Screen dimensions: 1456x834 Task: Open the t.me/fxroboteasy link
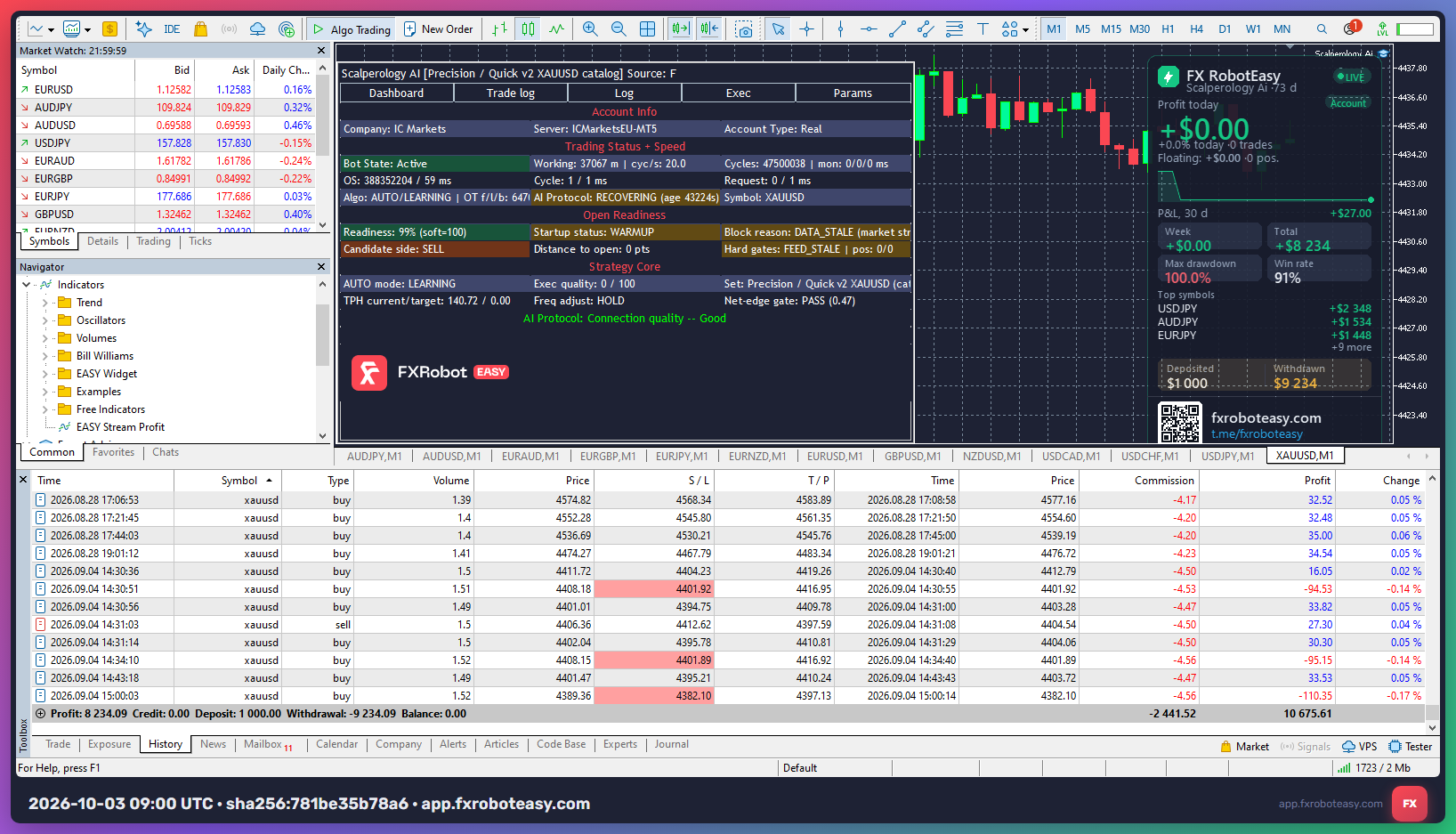tap(1257, 434)
